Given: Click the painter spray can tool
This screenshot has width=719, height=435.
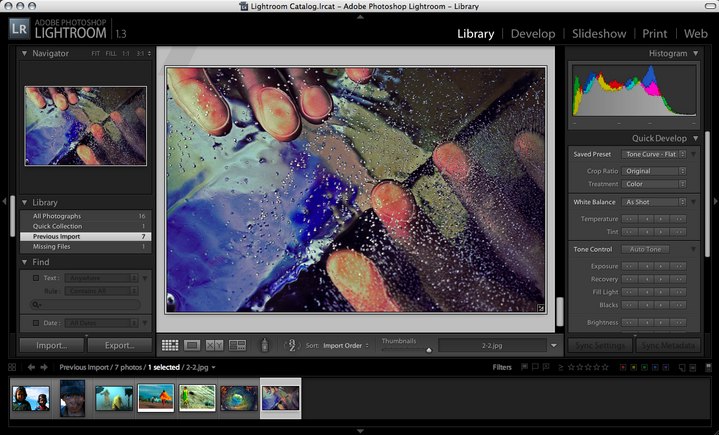Looking at the screenshot, I should click(x=264, y=345).
